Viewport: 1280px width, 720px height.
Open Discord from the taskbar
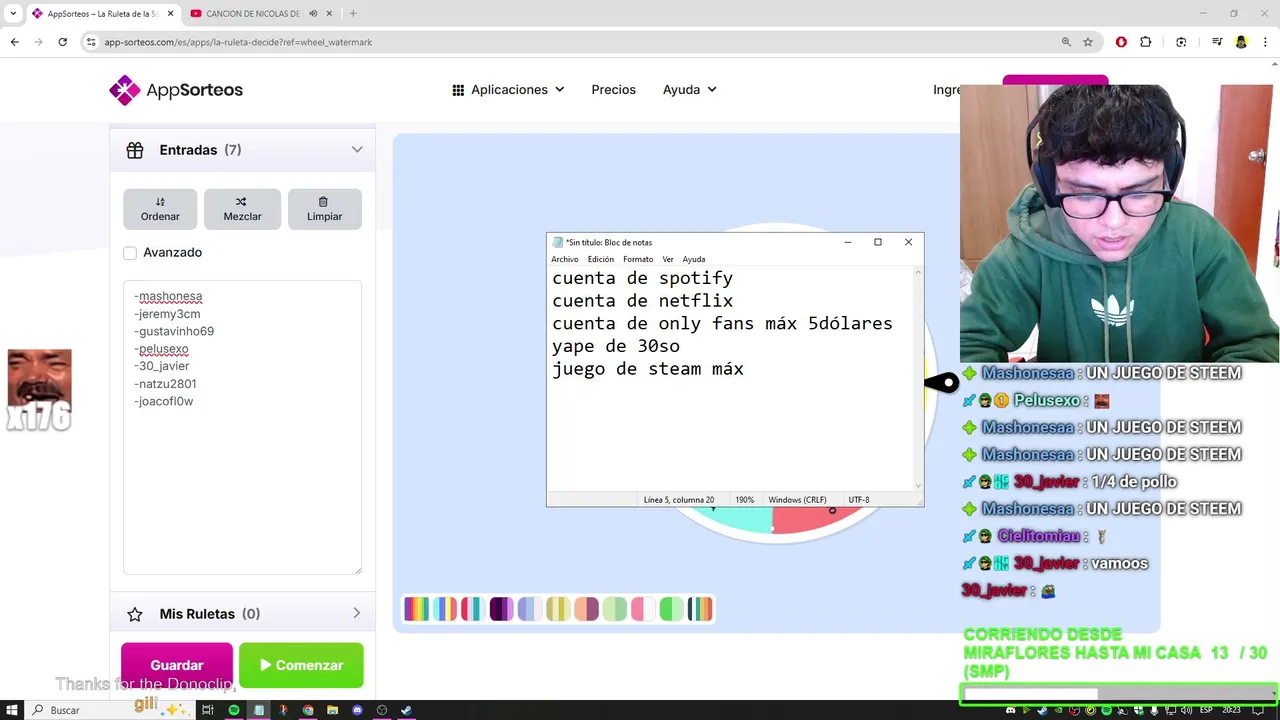[357, 710]
